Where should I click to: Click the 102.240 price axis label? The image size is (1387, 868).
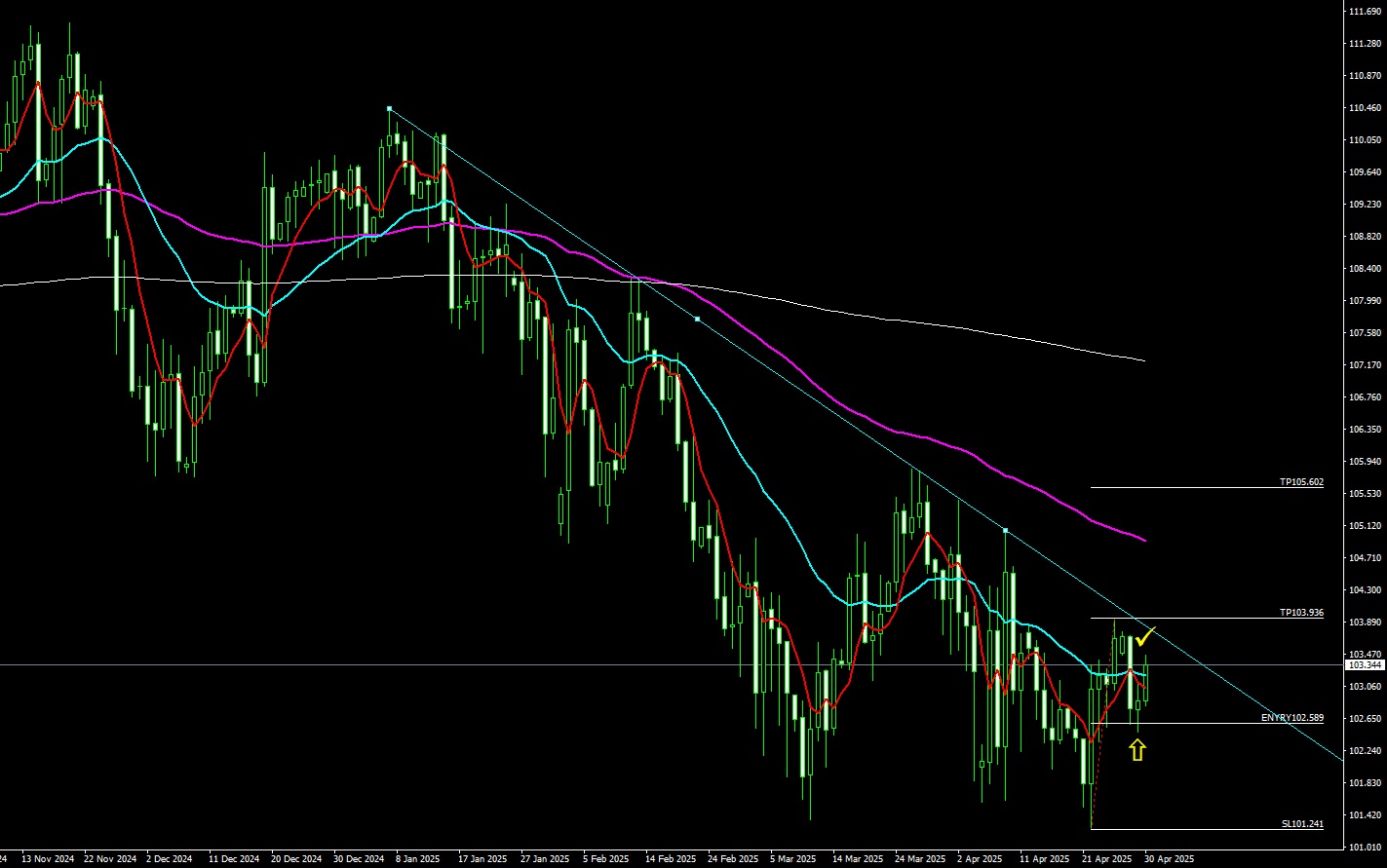pos(1366,751)
